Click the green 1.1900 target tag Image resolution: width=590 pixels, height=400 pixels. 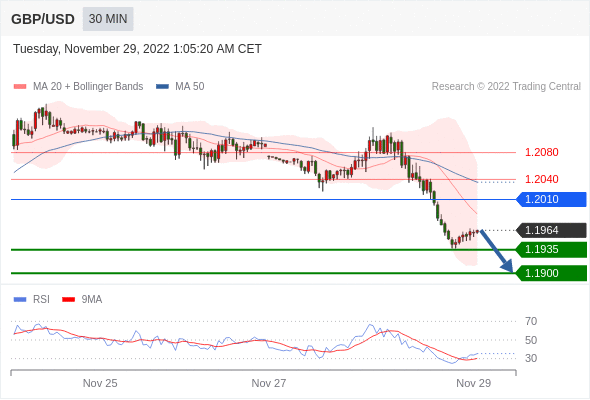(x=551, y=273)
